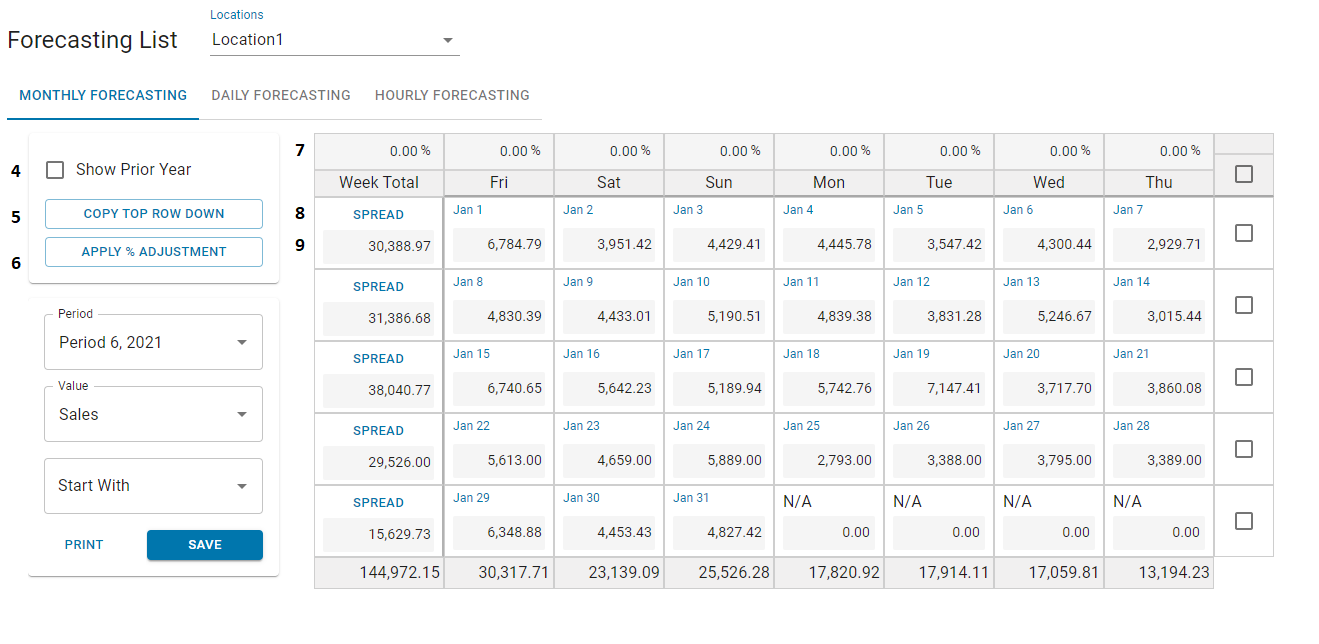Expand the Start With dropdown

[x=153, y=486]
